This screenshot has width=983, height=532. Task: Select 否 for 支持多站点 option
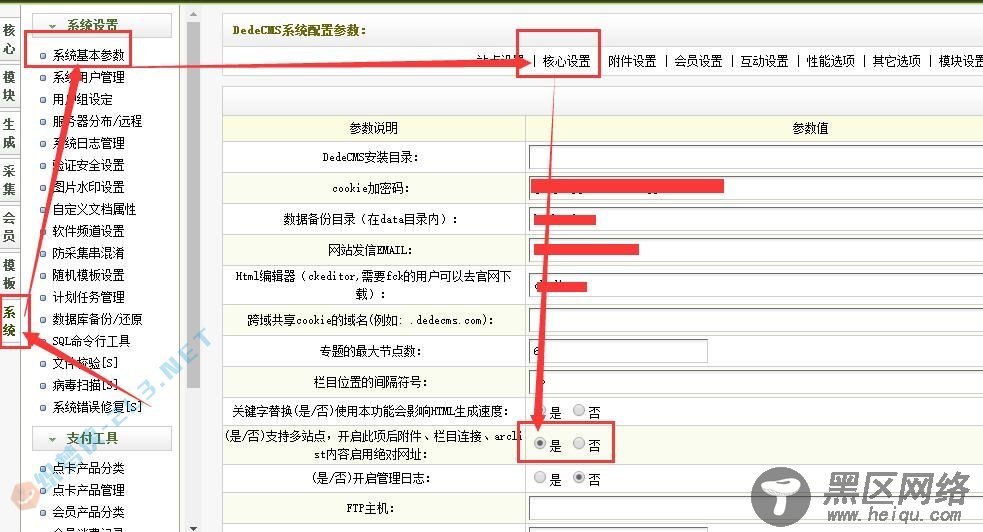pos(579,443)
